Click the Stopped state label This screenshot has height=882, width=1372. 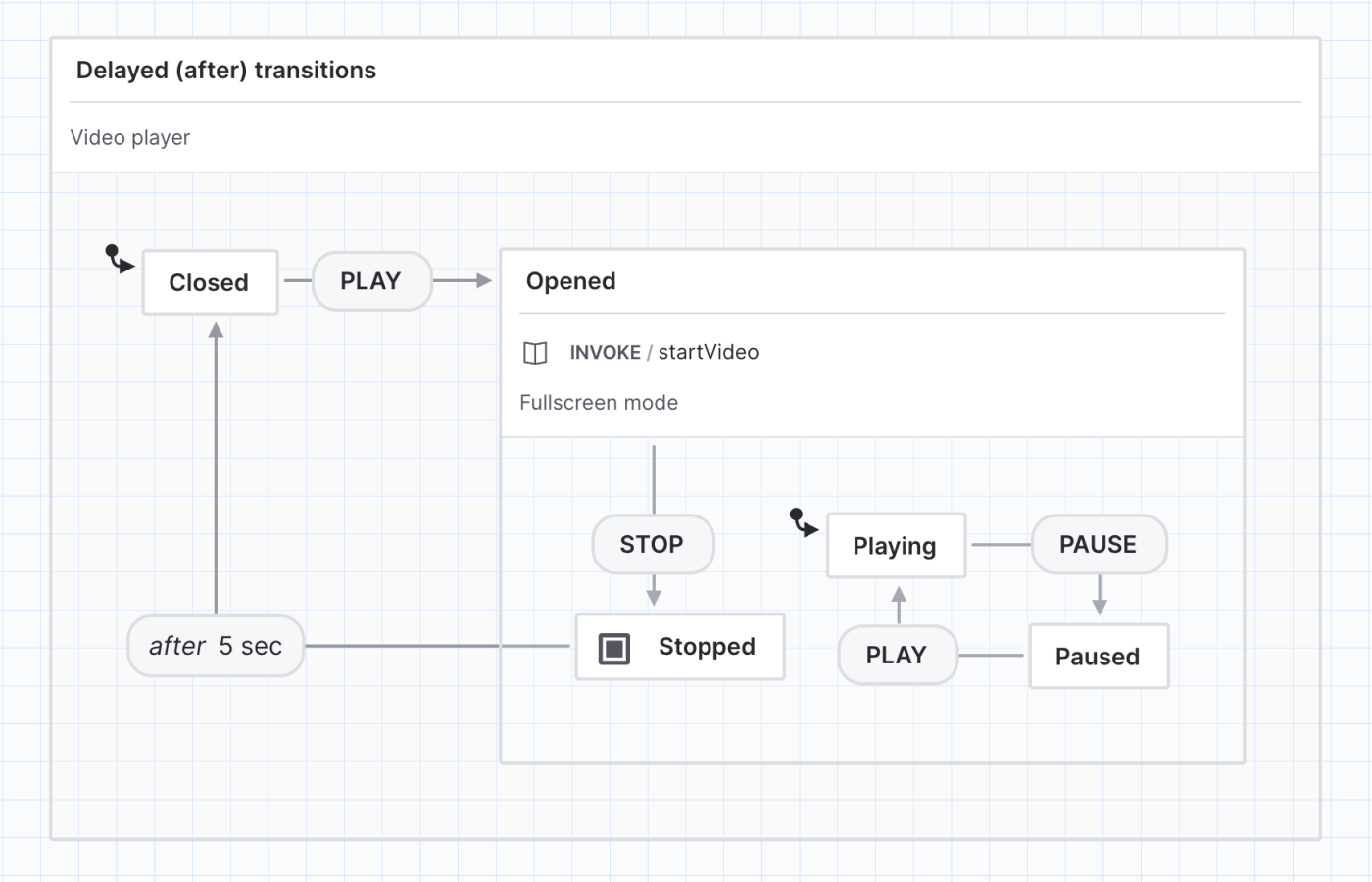pos(707,647)
